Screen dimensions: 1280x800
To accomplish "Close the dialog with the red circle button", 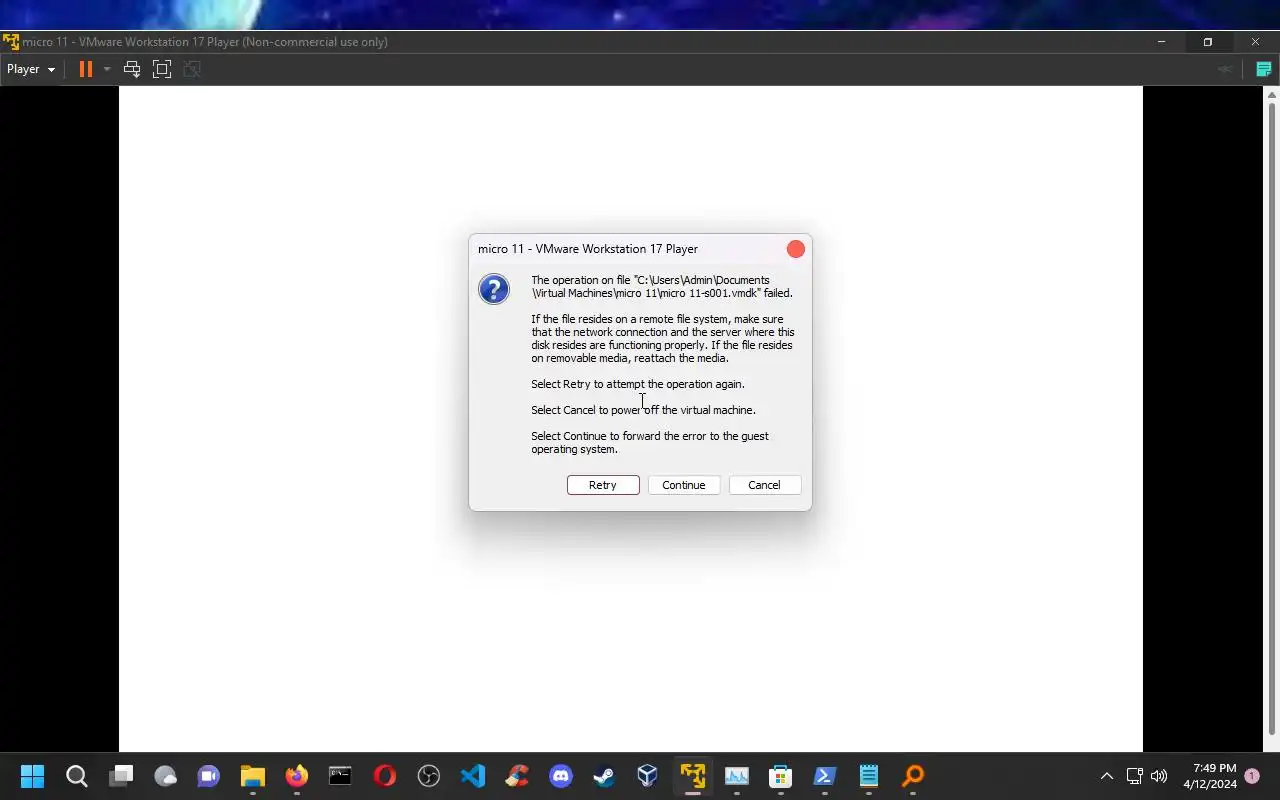I will [796, 249].
